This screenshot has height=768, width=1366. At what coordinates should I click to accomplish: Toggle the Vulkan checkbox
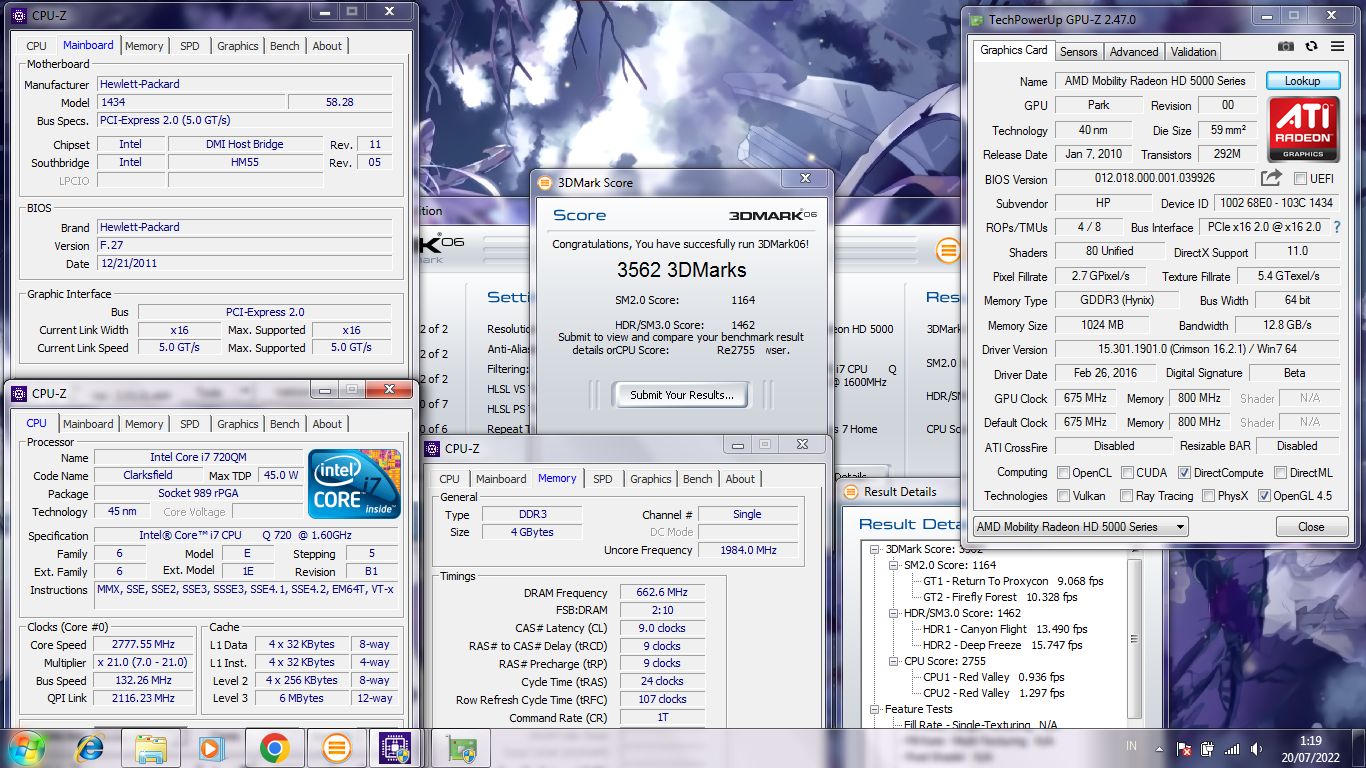1065,495
